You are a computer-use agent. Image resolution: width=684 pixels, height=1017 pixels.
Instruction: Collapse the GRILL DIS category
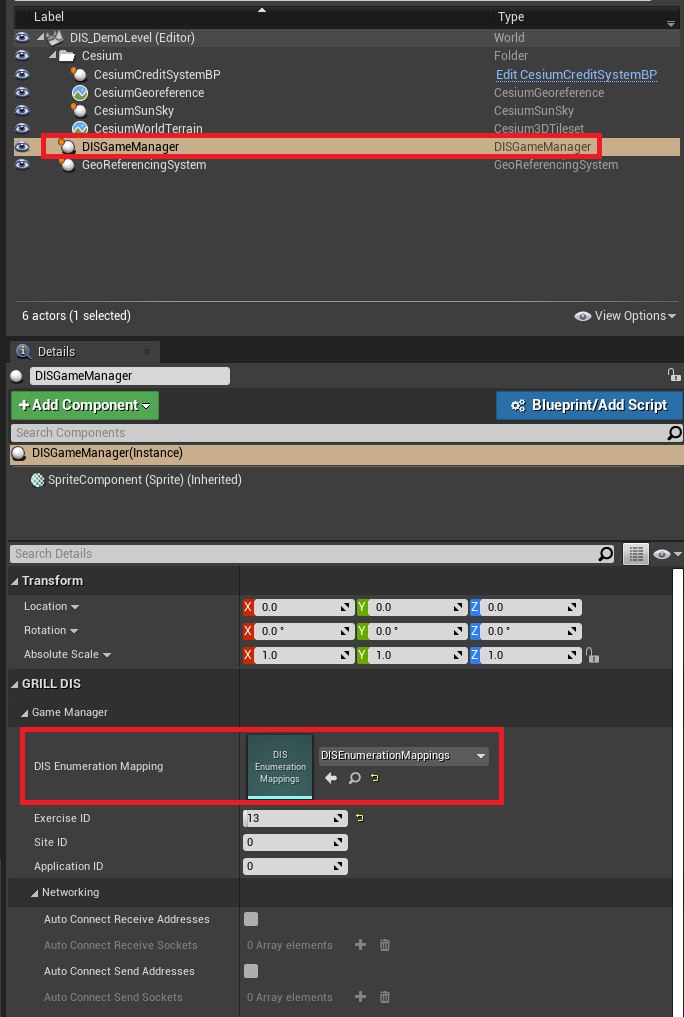point(15,684)
